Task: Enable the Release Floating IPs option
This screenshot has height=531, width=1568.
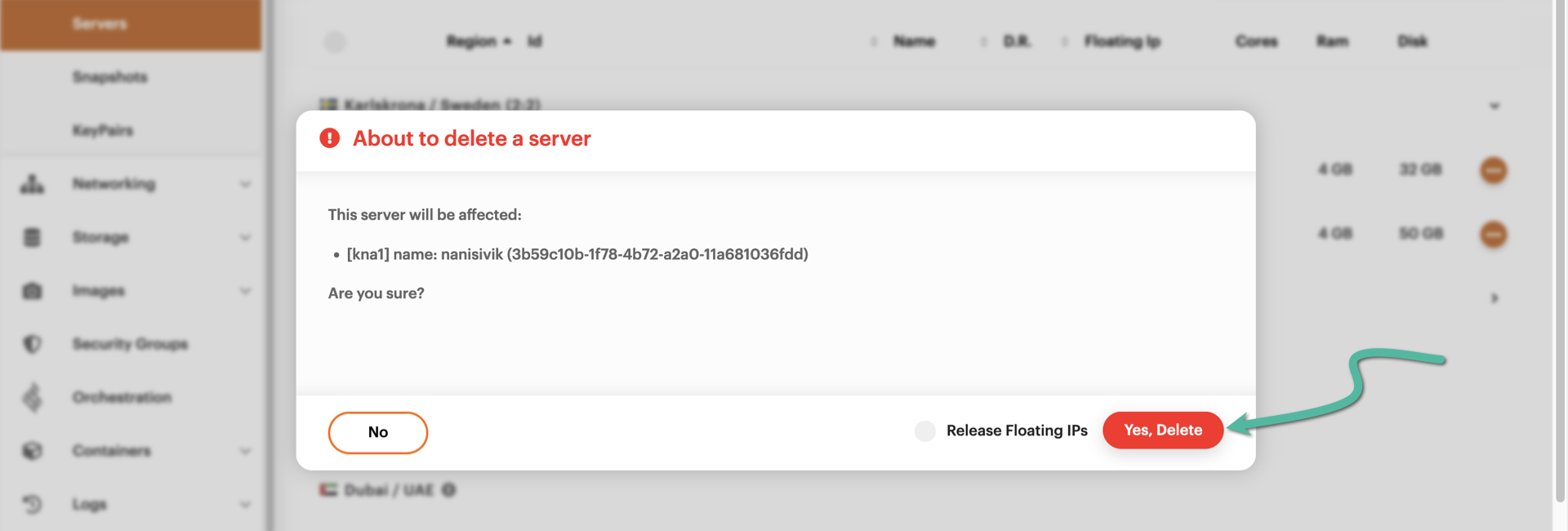Action: tap(924, 431)
